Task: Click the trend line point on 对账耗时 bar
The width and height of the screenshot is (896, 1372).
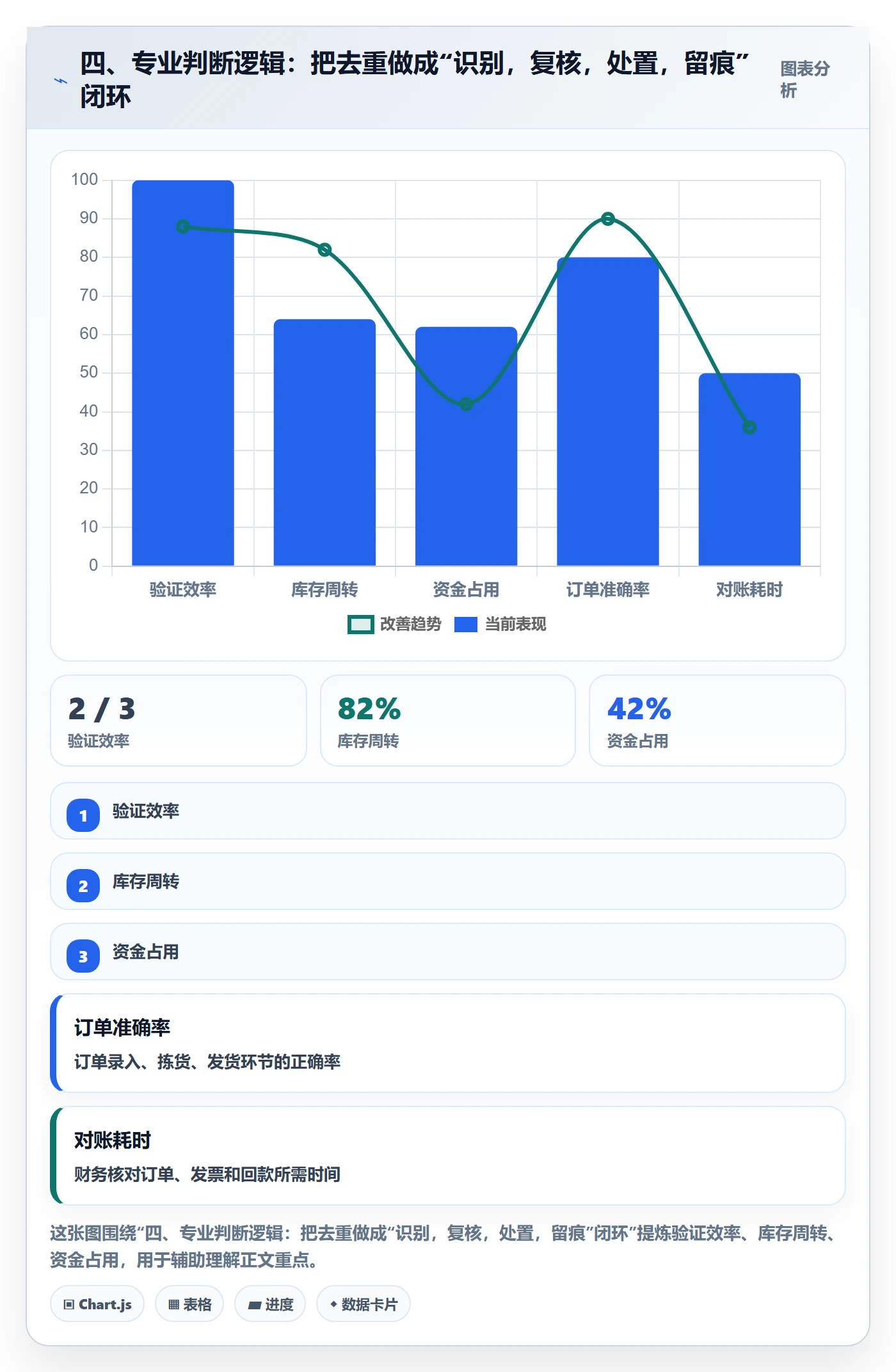Action: 749,427
